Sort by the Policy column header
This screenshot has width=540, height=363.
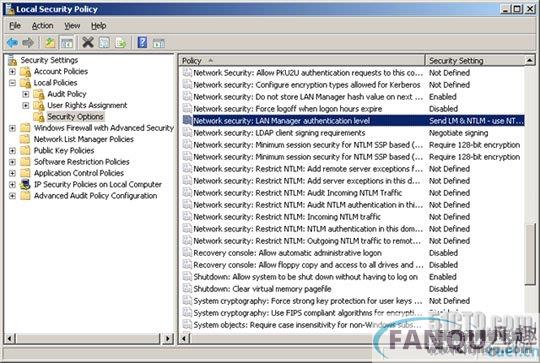[x=302, y=61]
